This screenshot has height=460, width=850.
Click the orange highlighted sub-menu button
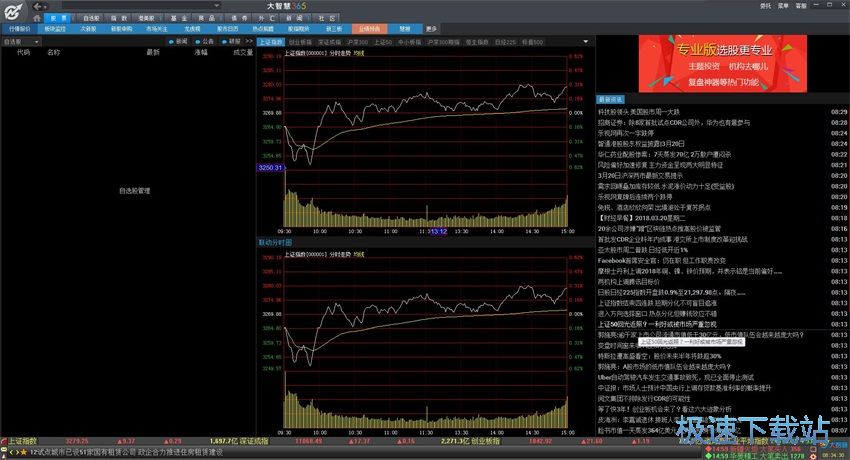coord(369,29)
